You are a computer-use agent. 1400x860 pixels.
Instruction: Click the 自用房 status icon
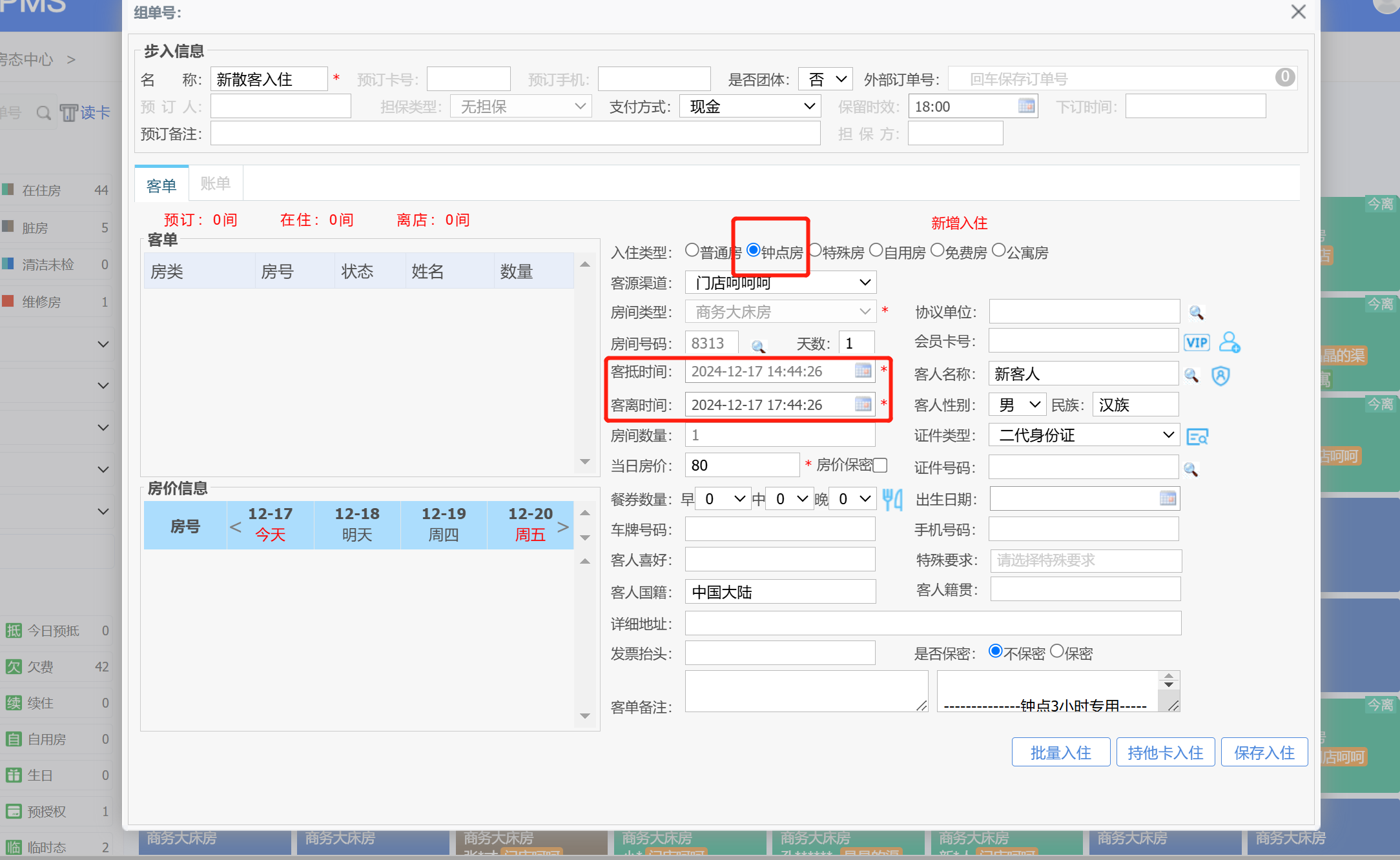pos(14,739)
